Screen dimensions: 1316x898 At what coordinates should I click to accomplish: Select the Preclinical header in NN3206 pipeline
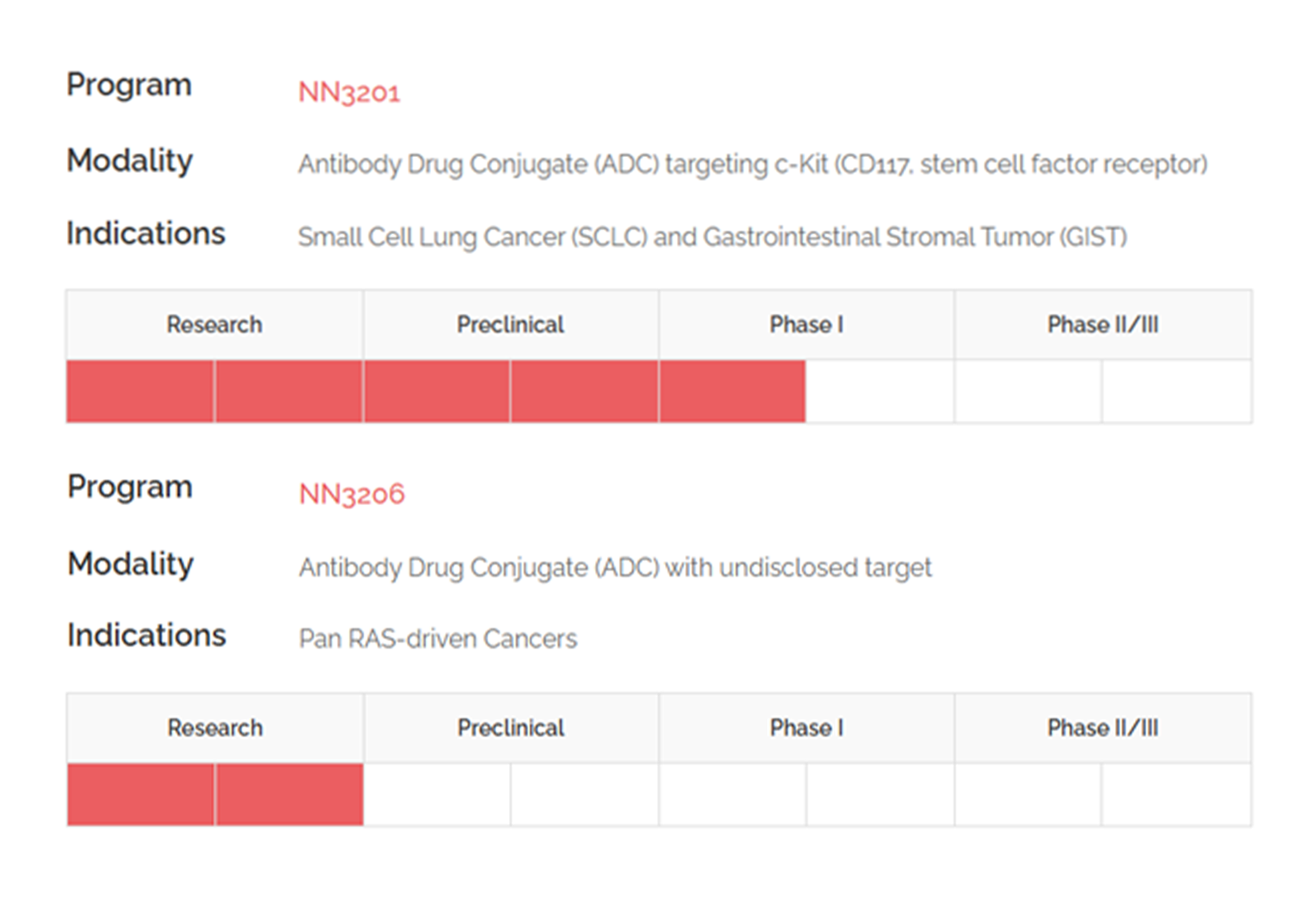click(511, 727)
